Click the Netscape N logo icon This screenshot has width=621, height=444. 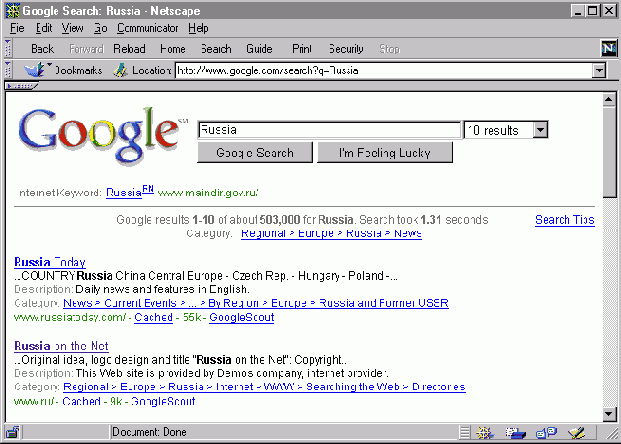609,49
